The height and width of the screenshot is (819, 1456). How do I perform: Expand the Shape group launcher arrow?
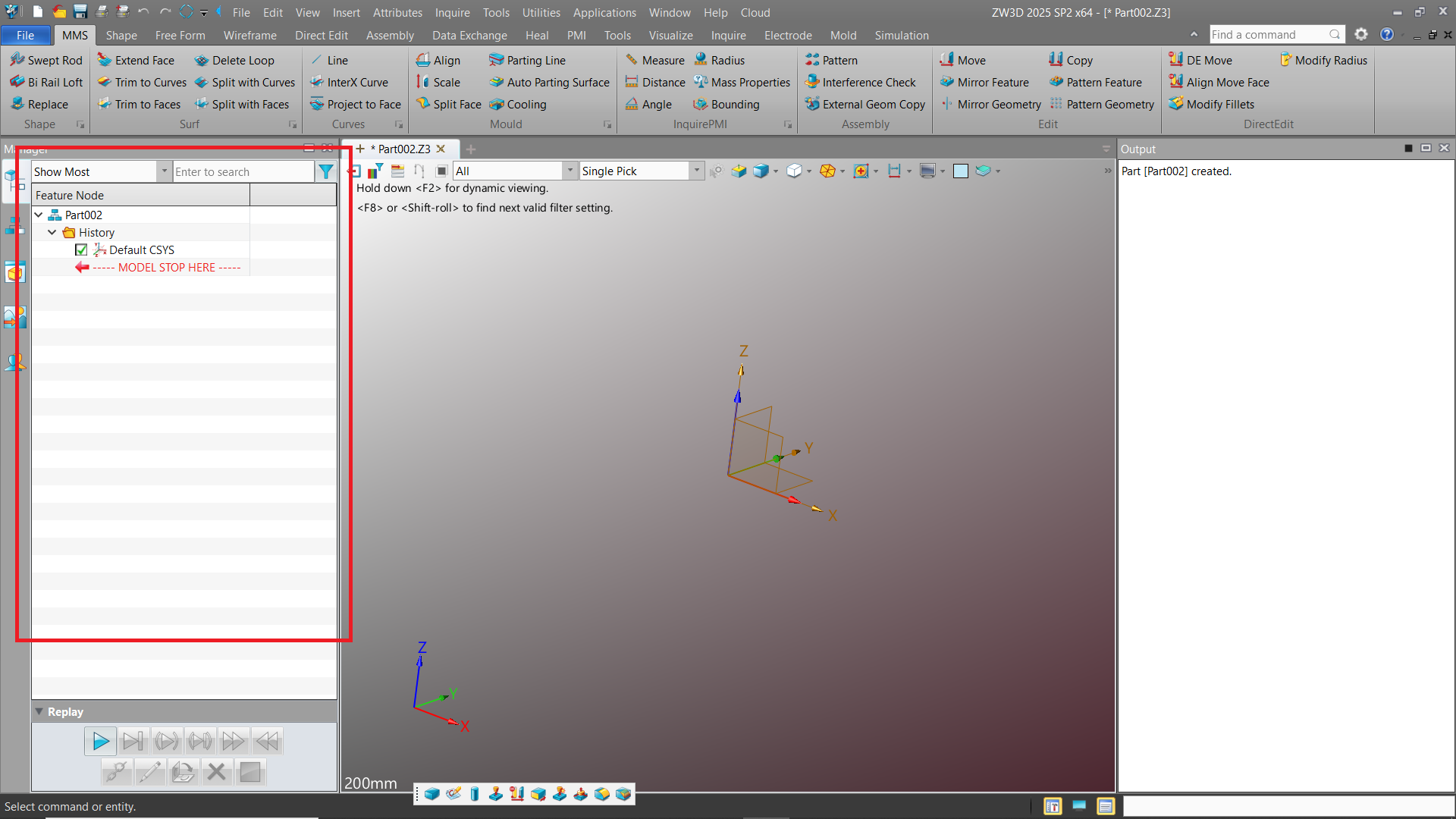tap(80, 124)
